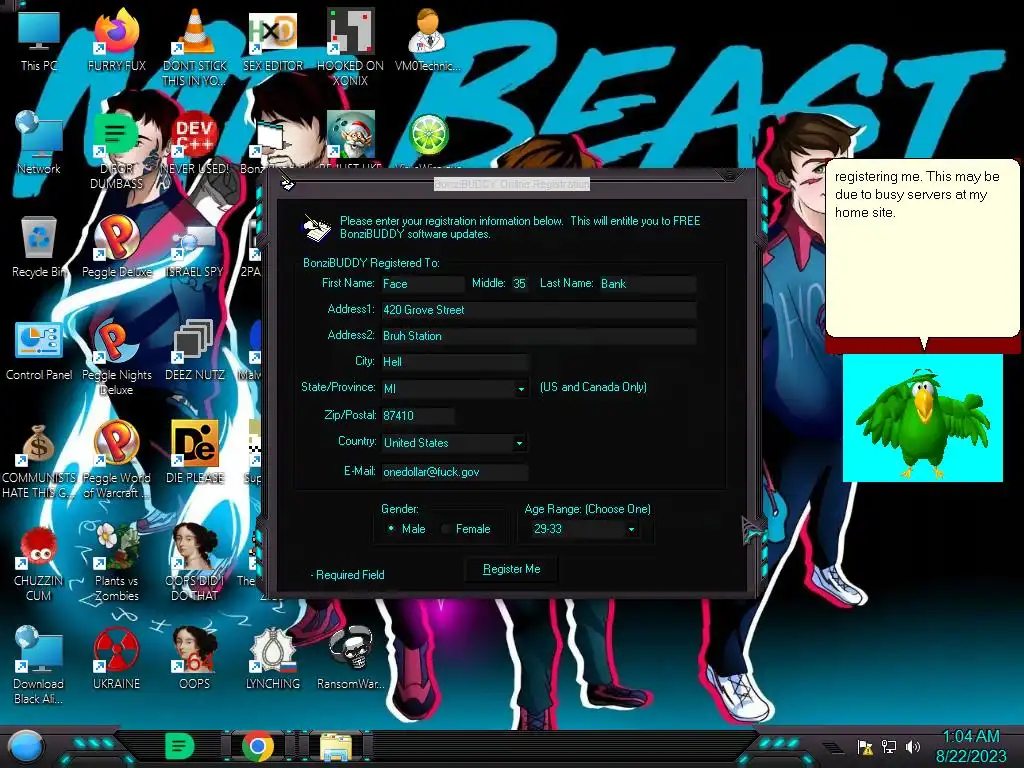Viewport: 1024px width, 768px height.
Task: Open the COMMUNISTS HATE THIS money bag icon
Action: click(x=39, y=460)
